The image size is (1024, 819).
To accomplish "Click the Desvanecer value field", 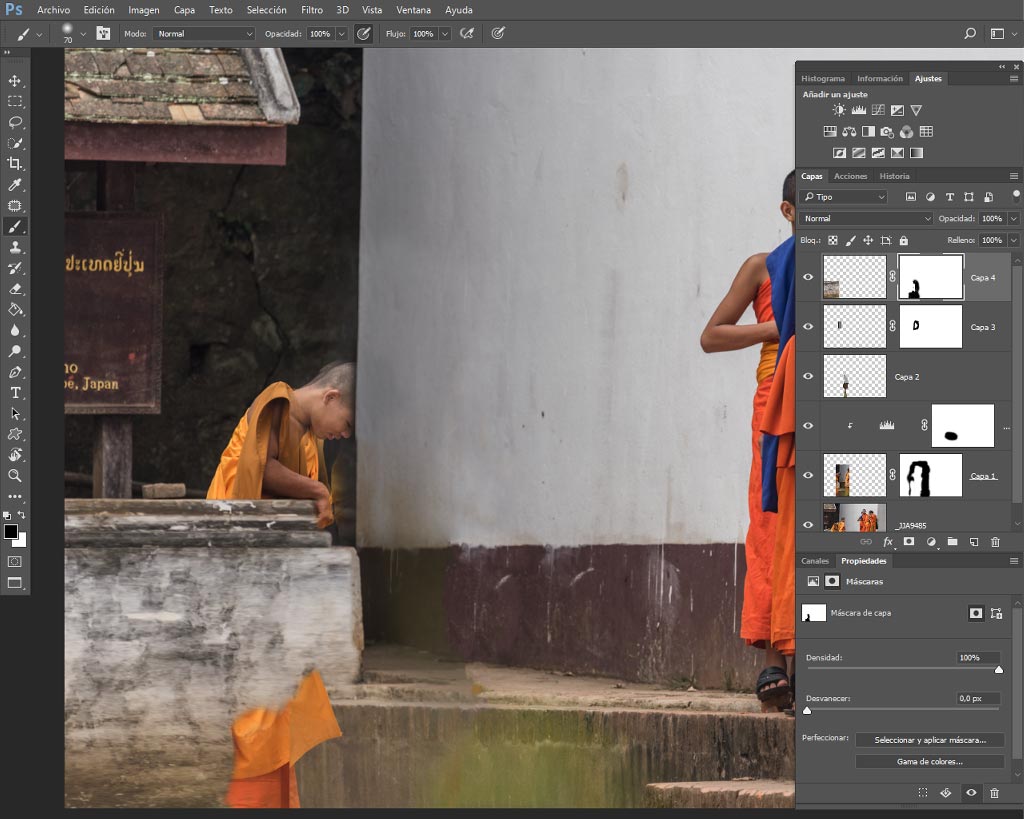I will tap(977, 698).
